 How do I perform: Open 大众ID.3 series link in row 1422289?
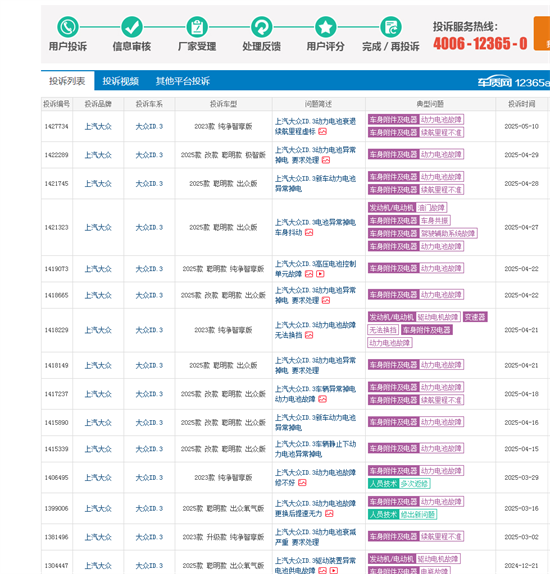tap(149, 155)
